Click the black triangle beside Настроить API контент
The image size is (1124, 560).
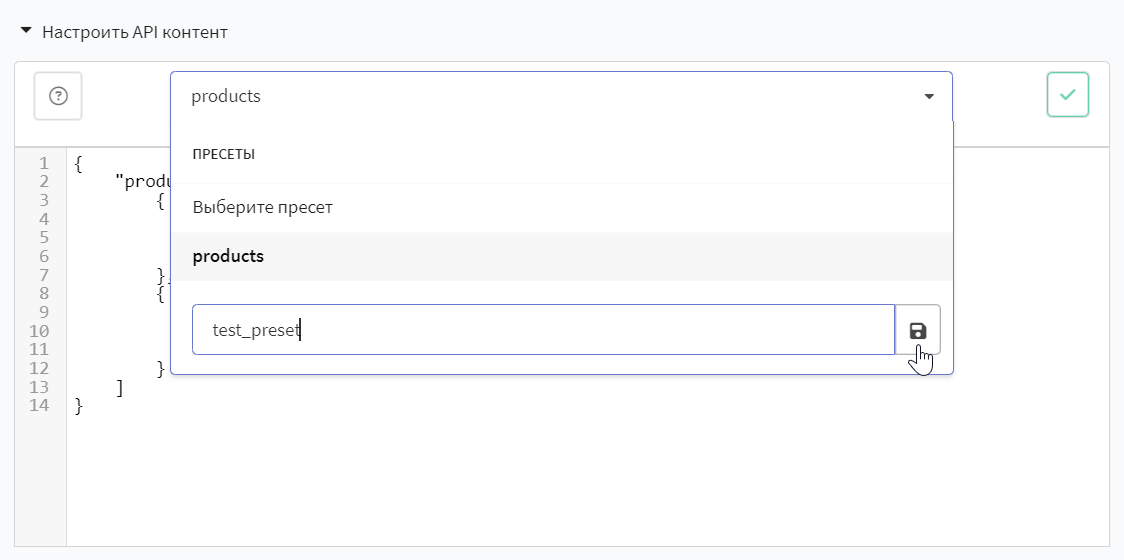pyautogui.click(x=27, y=31)
